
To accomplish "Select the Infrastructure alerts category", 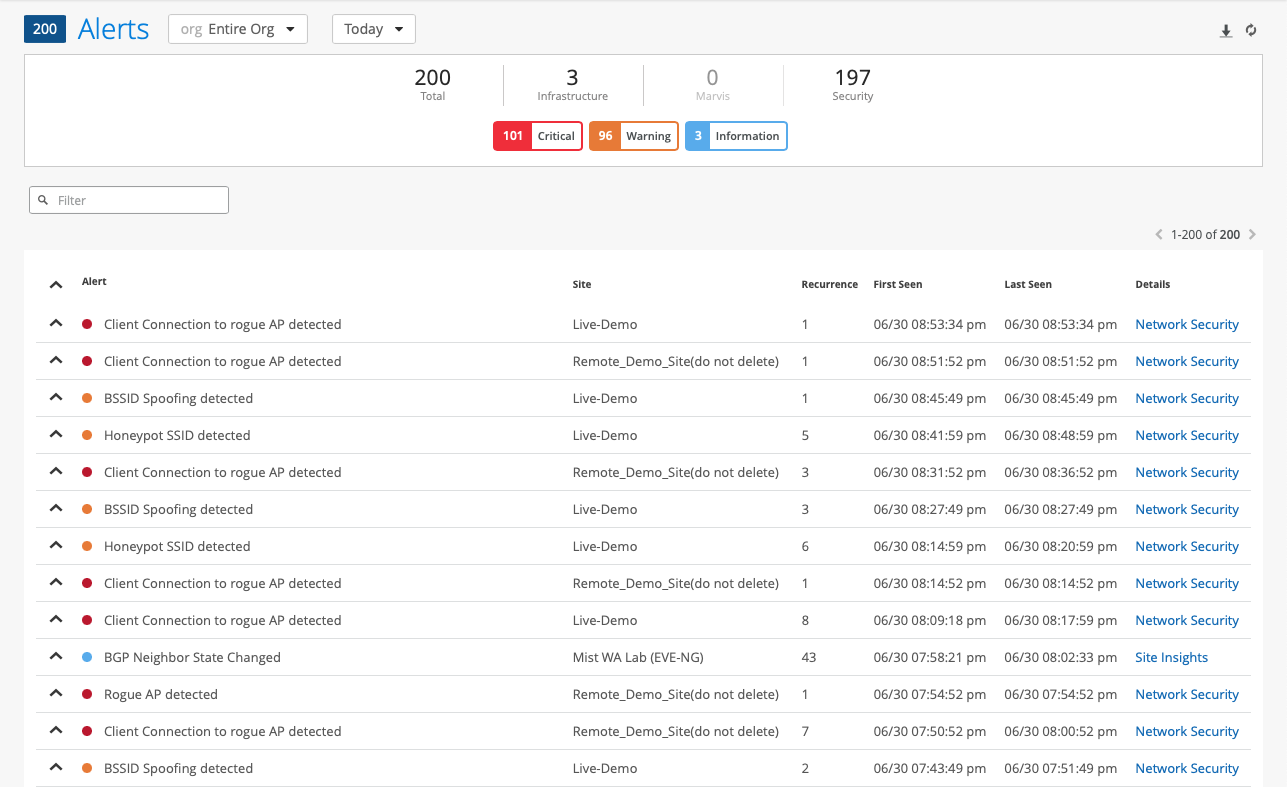I will coord(572,85).
